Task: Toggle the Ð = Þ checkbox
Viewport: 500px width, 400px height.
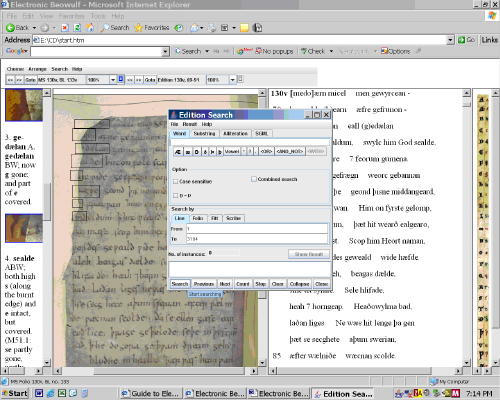Action: point(175,195)
